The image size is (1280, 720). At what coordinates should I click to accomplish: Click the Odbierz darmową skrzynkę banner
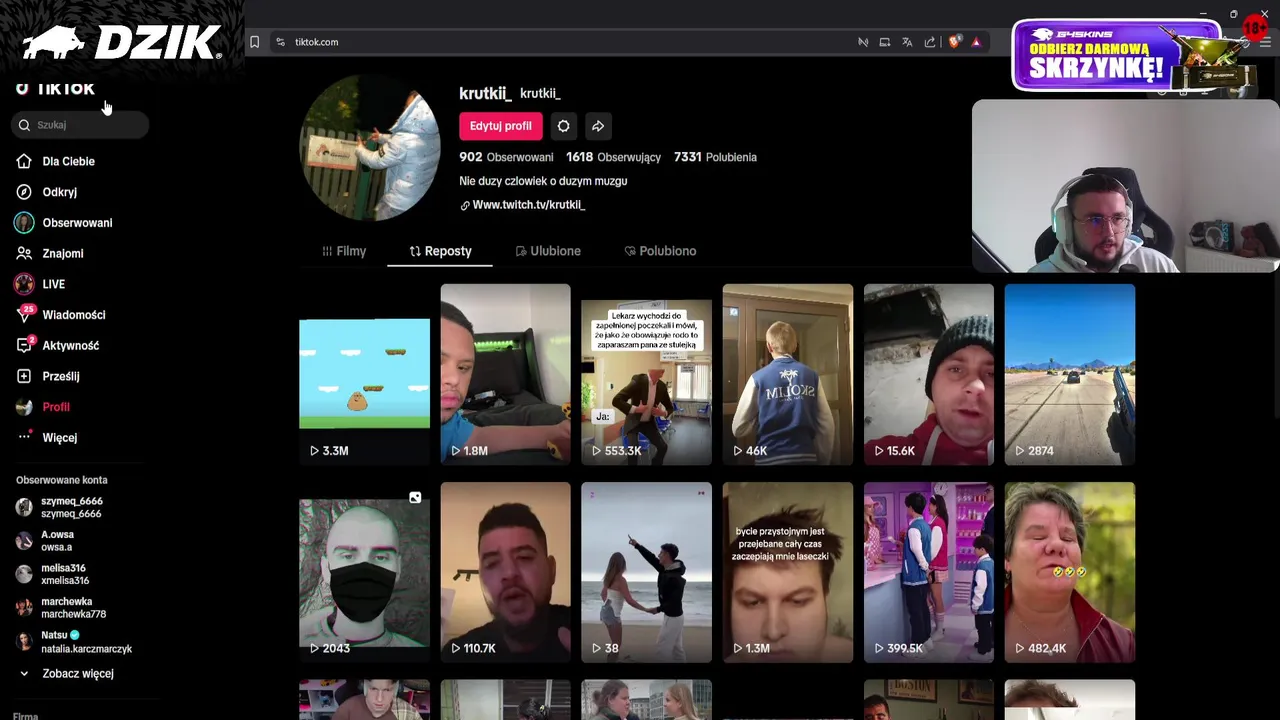[1117, 56]
